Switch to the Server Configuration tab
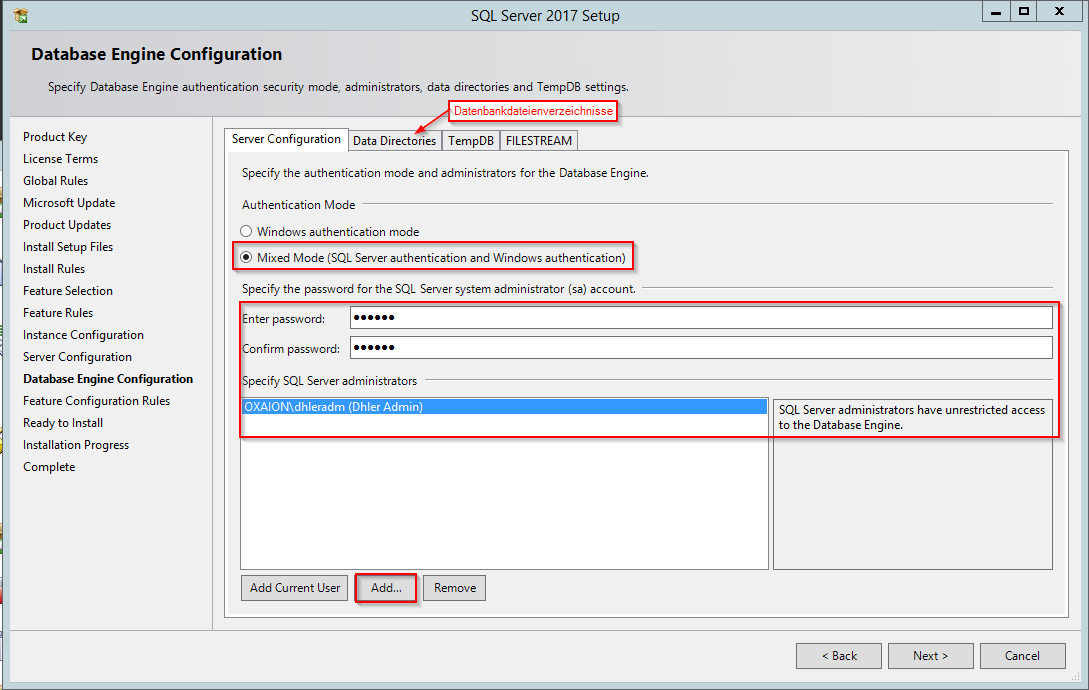Screen dimensions: 1089x690 point(286,139)
